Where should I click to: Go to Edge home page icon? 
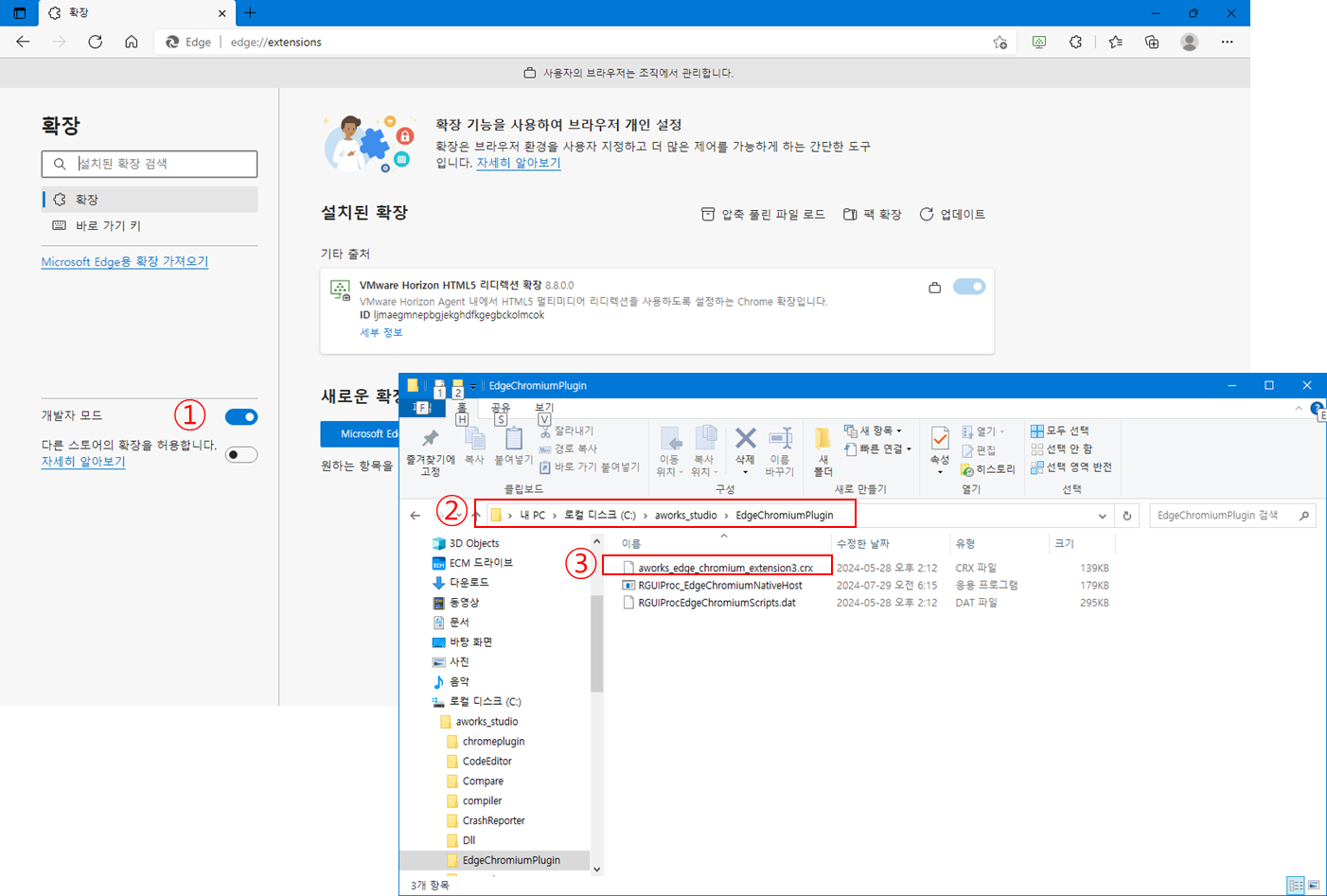point(132,42)
